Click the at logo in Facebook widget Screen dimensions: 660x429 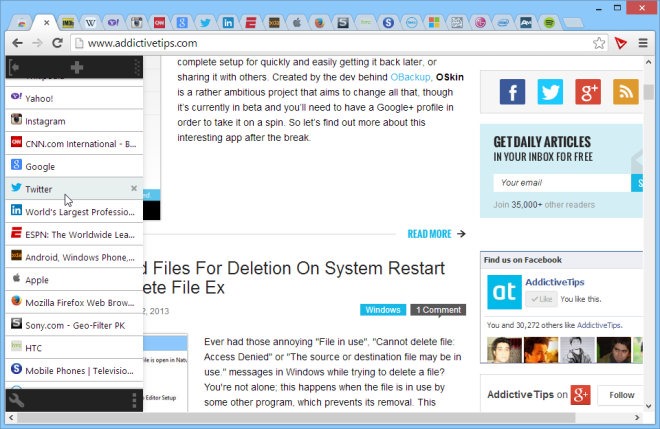504,292
